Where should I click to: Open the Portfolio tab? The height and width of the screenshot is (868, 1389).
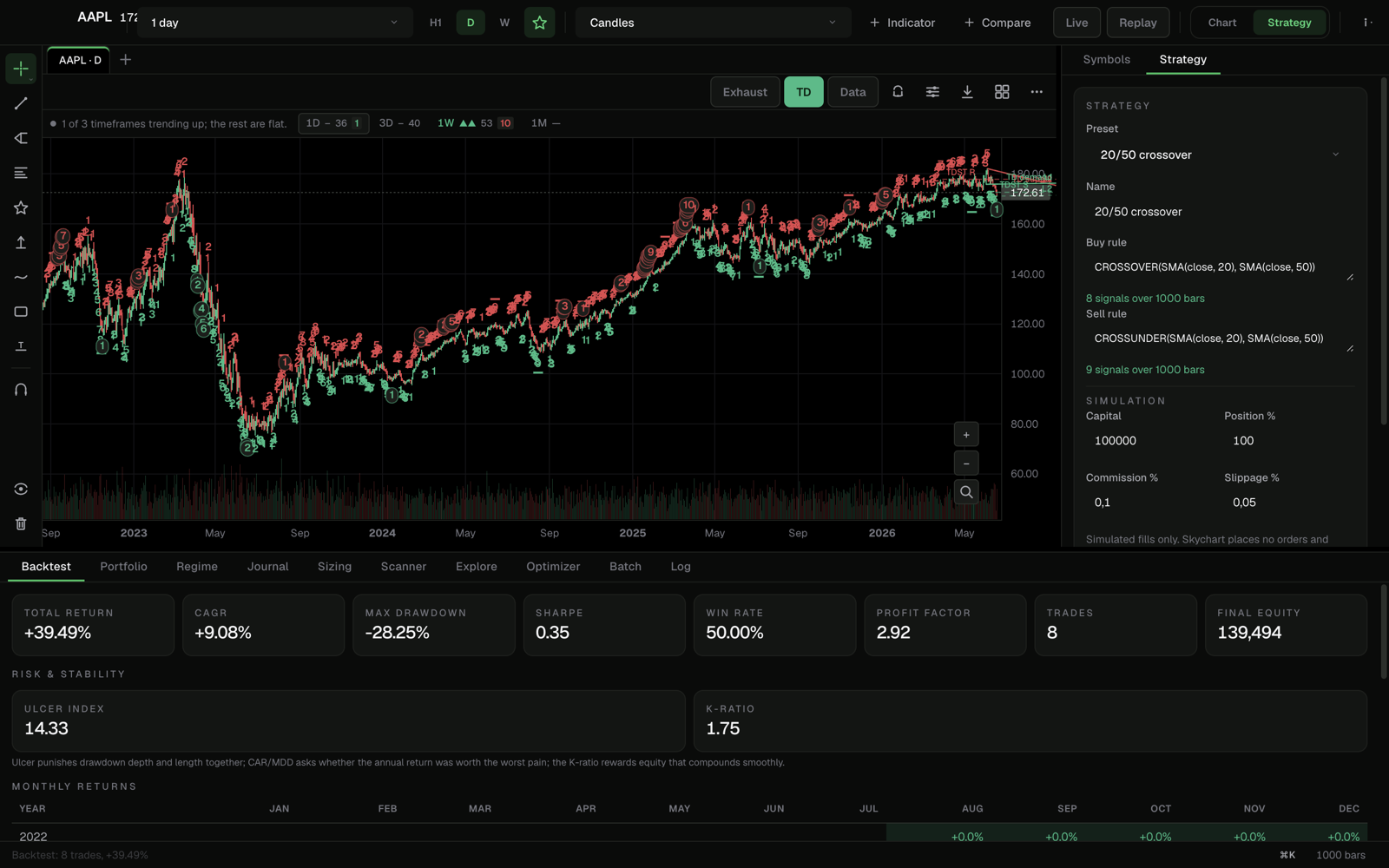pos(123,566)
